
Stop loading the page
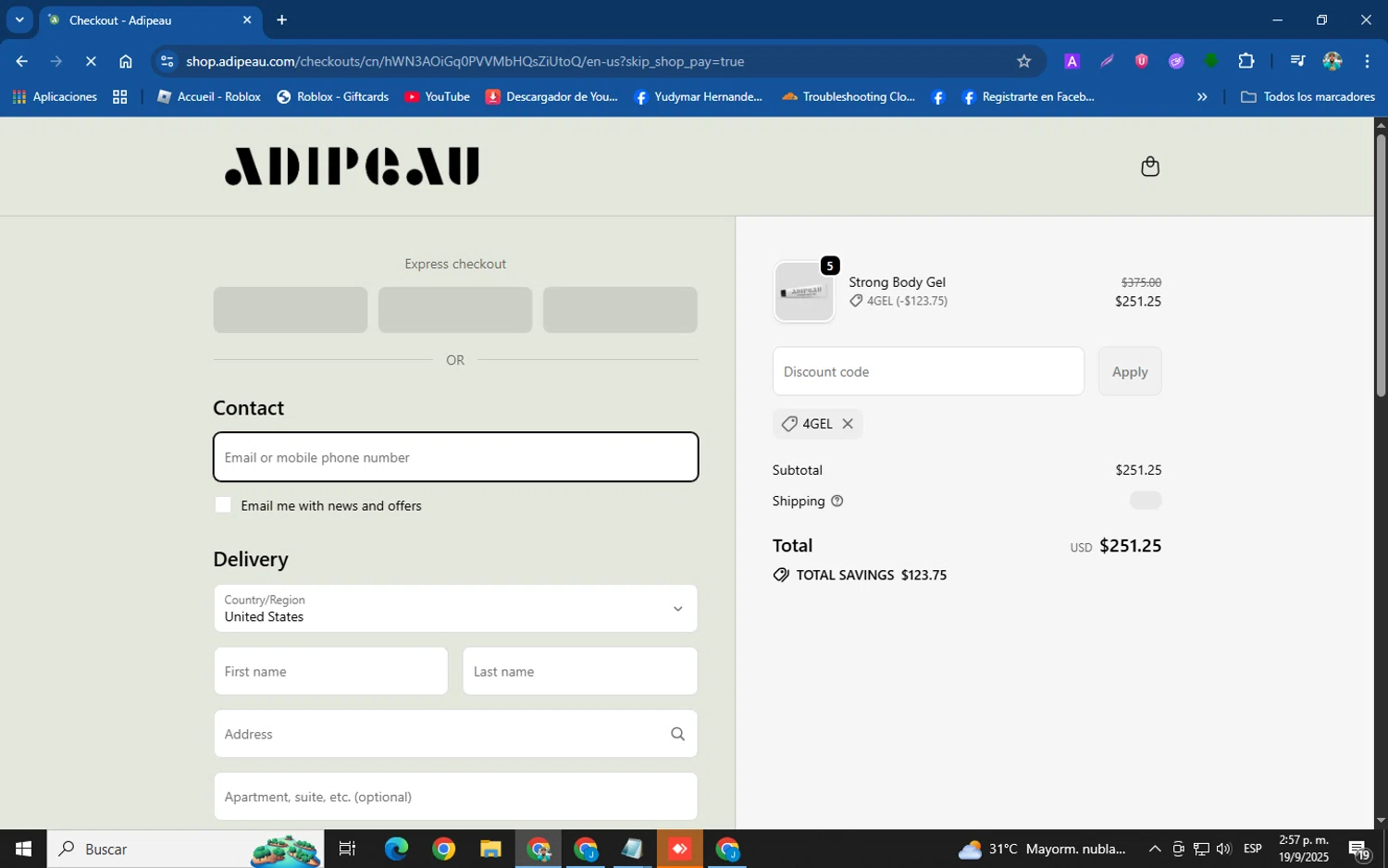coord(91,61)
